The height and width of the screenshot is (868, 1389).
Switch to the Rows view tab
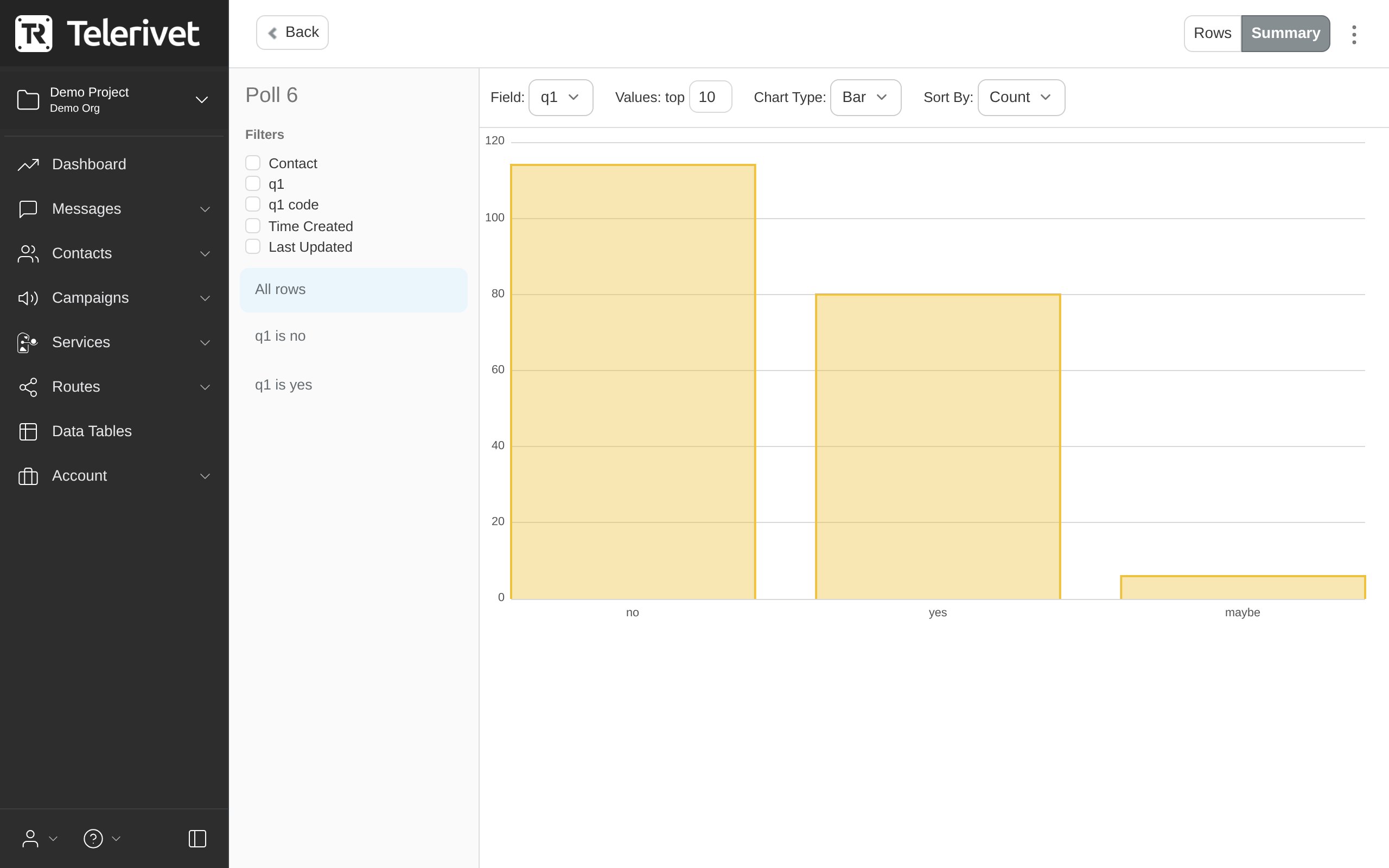tap(1212, 33)
